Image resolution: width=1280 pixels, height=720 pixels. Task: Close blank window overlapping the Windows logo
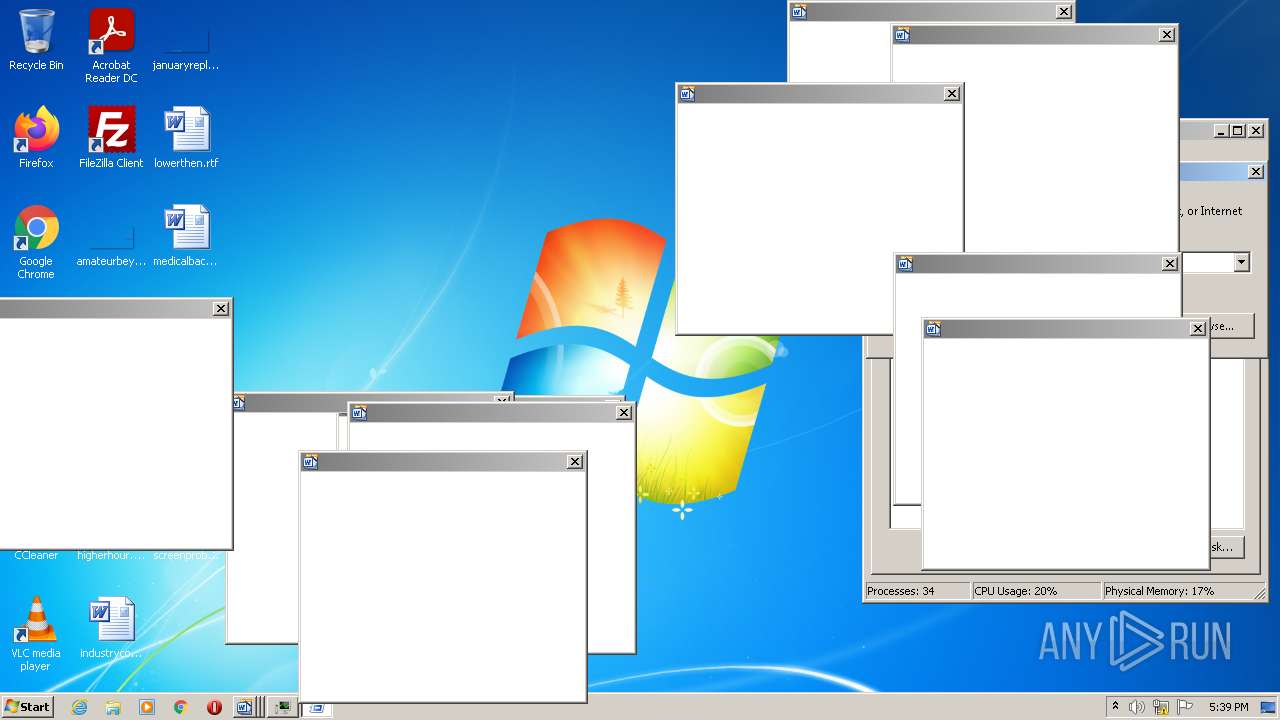coord(952,94)
